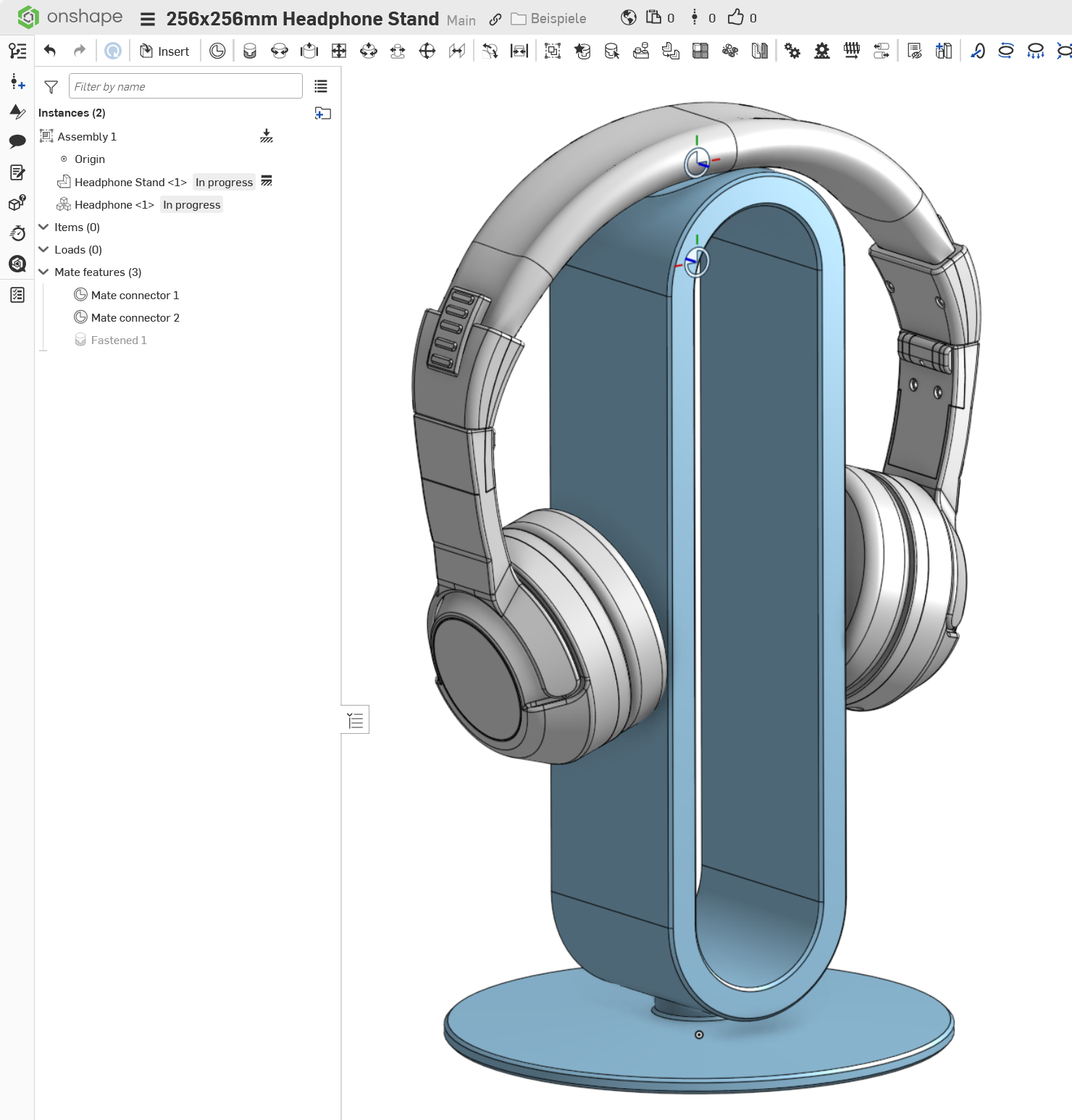Select the Cylindrical mate tool
This screenshot has width=1072, height=1120.
(x=369, y=51)
